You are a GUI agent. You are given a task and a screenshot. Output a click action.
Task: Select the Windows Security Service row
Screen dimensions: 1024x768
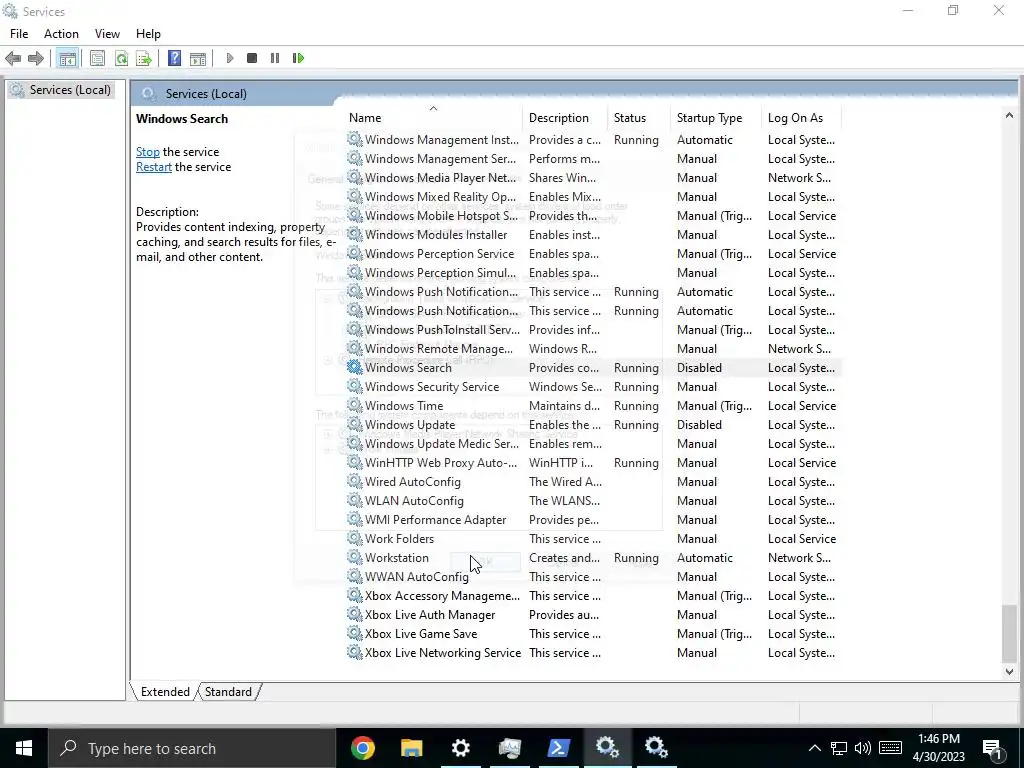593,387
